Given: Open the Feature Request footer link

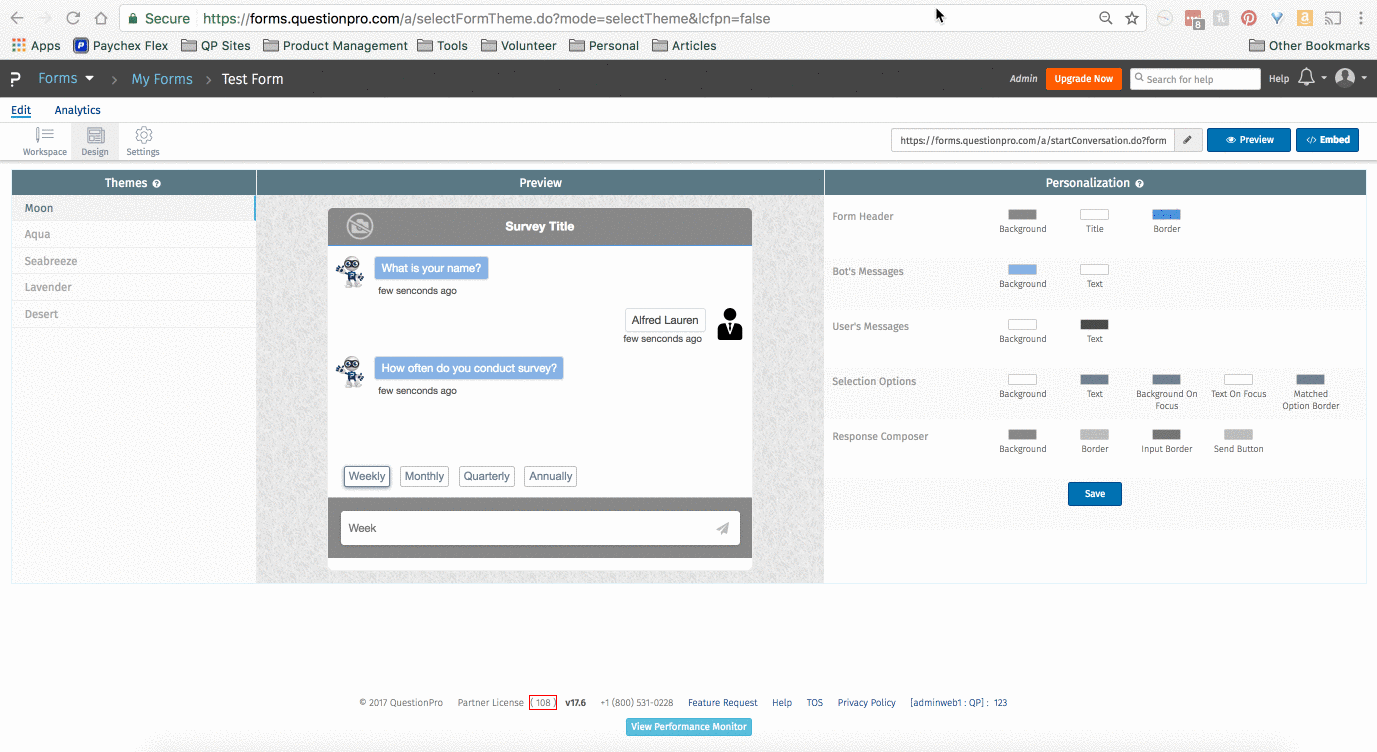Looking at the screenshot, I should tap(723, 703).
